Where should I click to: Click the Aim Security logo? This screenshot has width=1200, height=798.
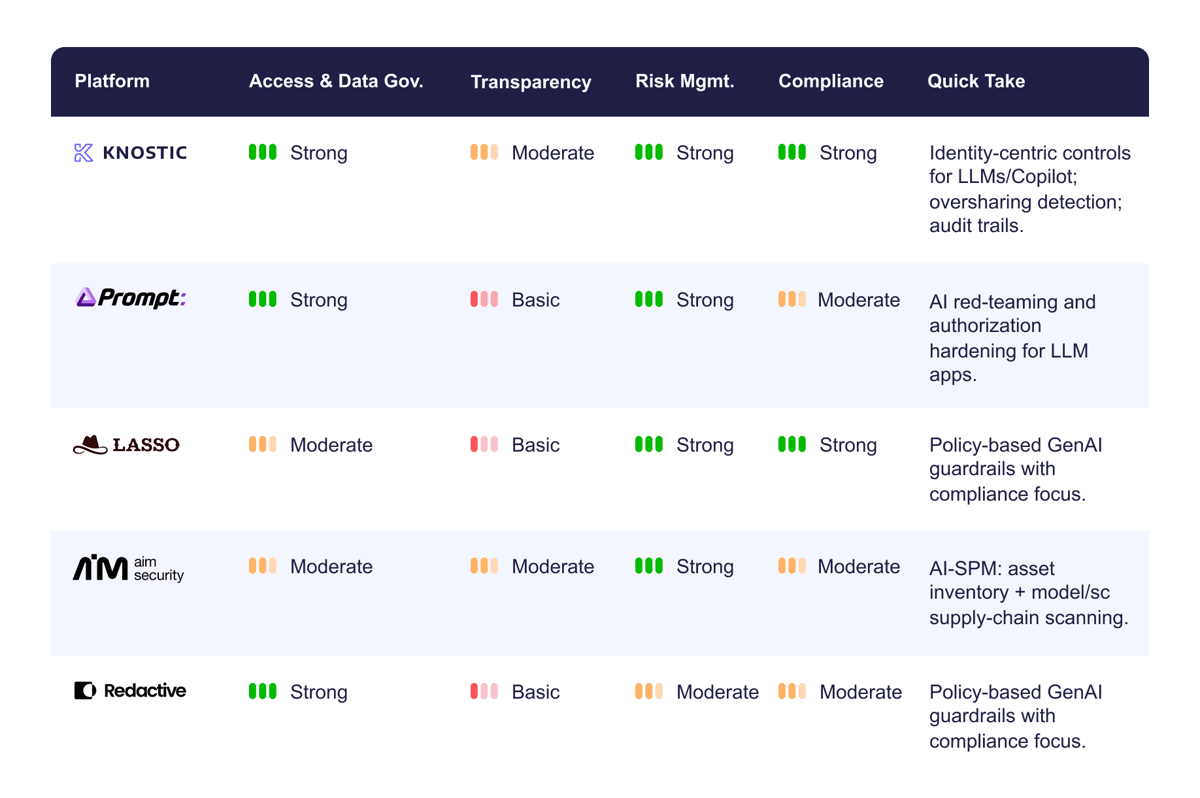tap(128, 568)
